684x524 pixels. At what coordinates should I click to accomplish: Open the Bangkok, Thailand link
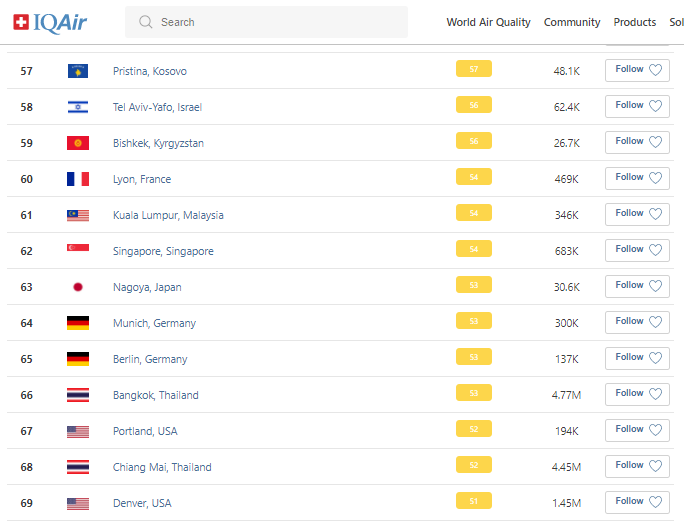tap(155, 395)
